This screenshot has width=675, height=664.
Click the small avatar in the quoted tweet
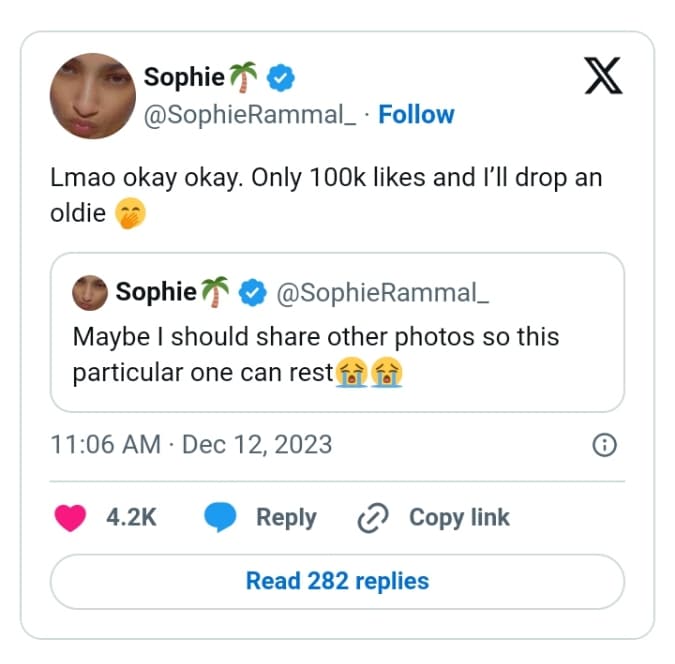click(x=90, y=292)
